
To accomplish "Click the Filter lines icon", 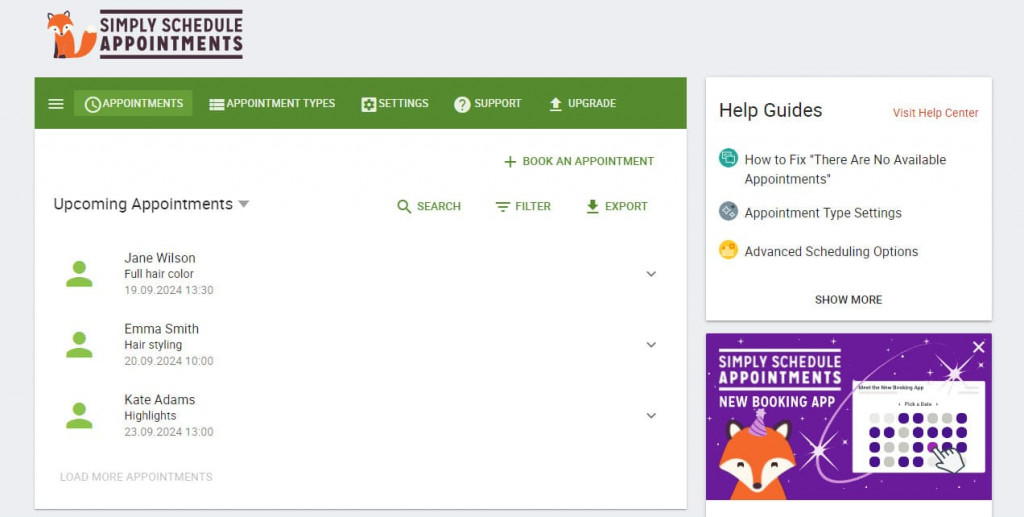I will 503,207.
